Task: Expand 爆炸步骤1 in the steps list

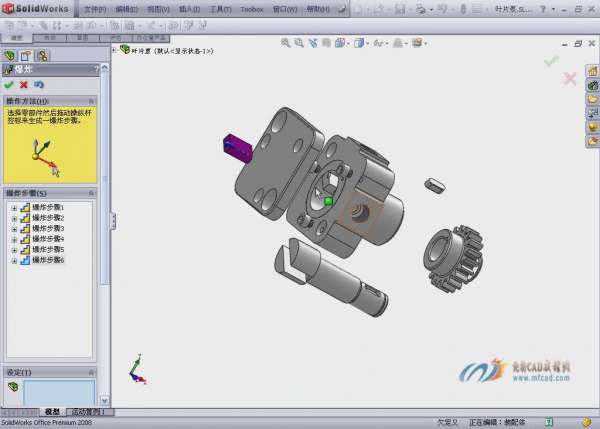Action: 13,207
